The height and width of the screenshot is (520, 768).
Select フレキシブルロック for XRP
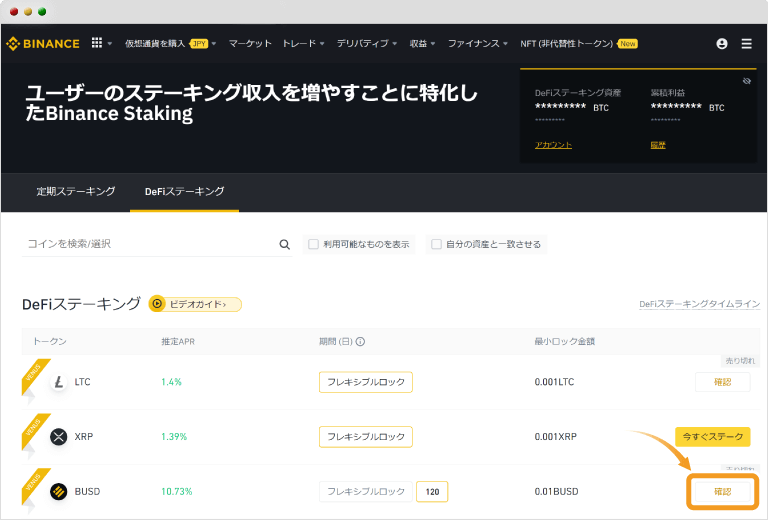pos(366,437)
